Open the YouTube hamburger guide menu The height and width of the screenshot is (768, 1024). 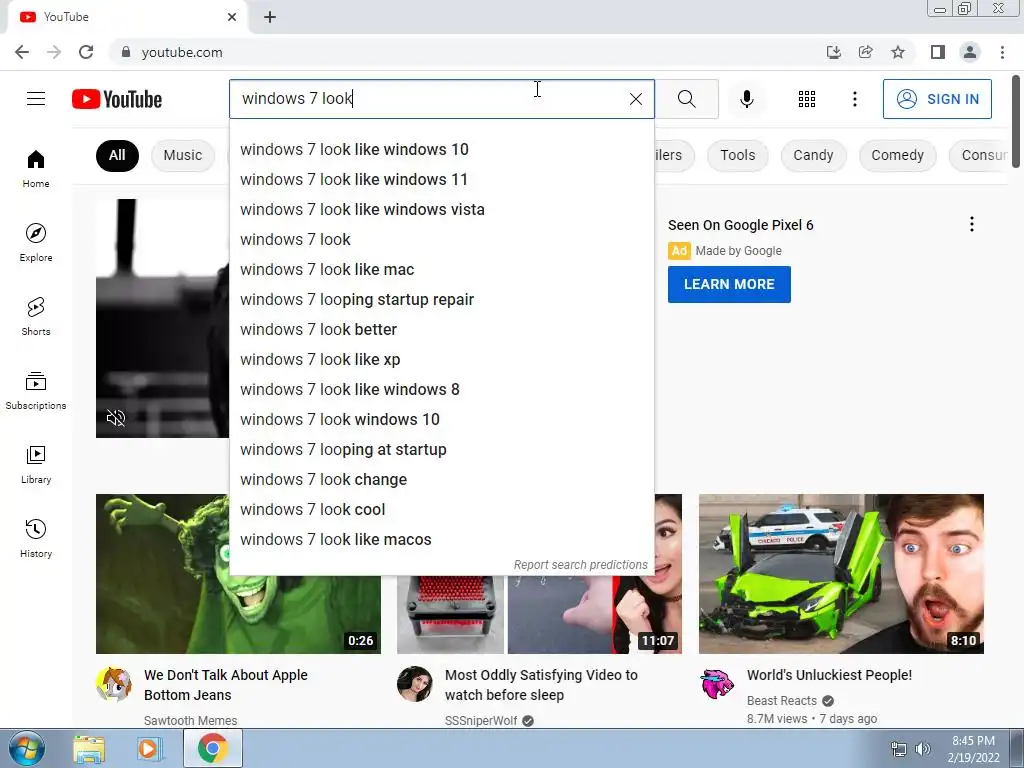point(36,99)
